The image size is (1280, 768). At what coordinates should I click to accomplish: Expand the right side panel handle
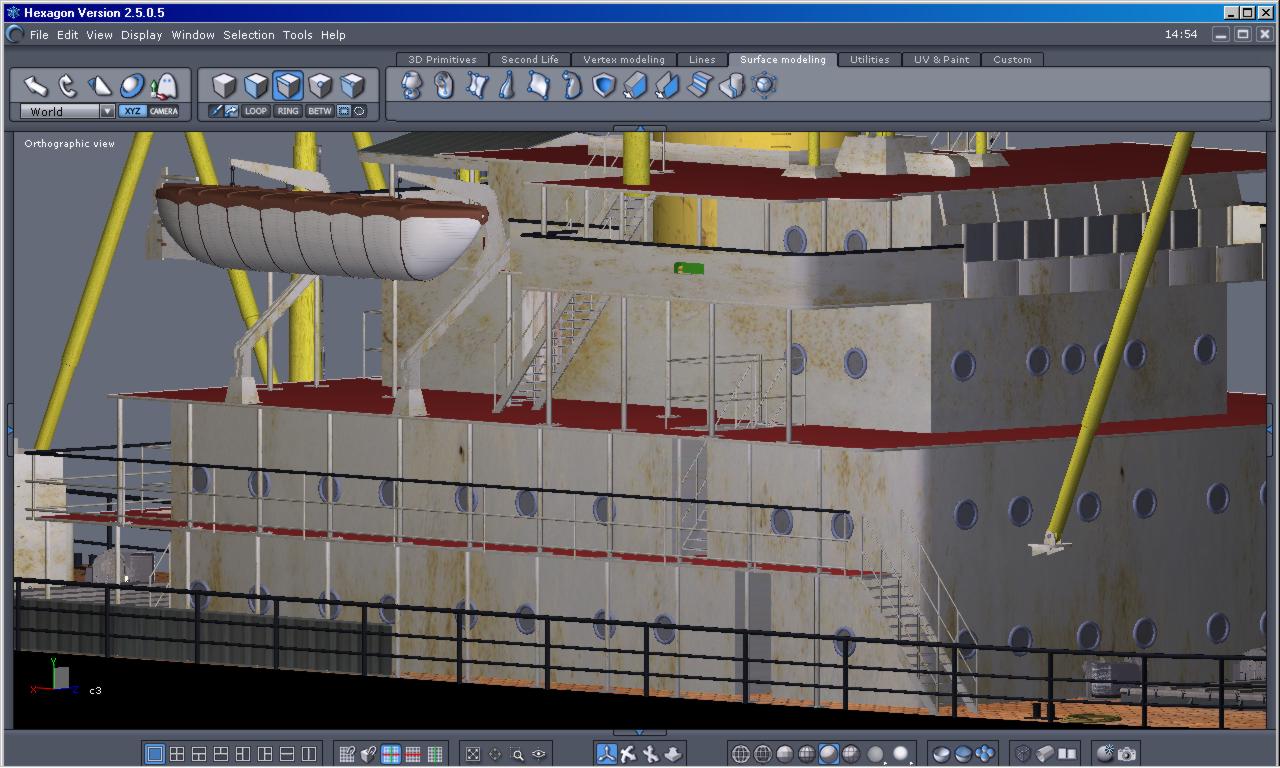pos(1270,430)
